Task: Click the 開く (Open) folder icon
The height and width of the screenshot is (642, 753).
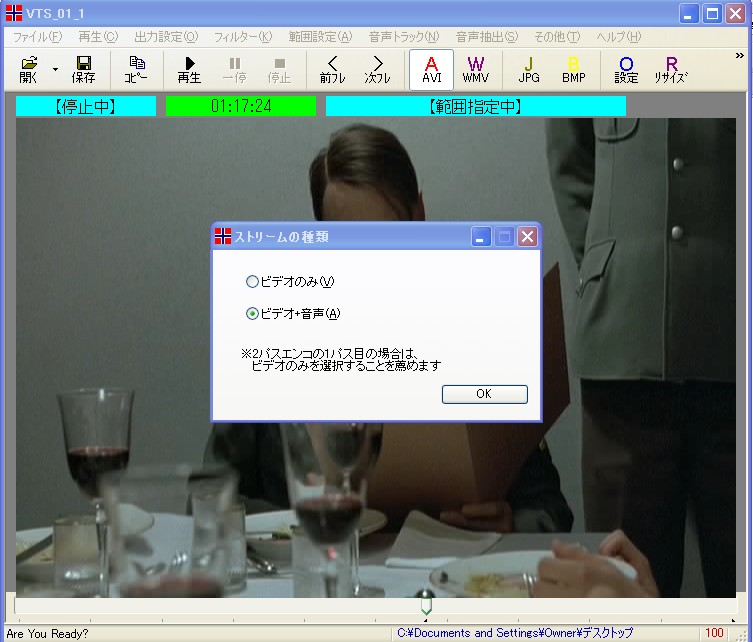Action: [29, 70]
